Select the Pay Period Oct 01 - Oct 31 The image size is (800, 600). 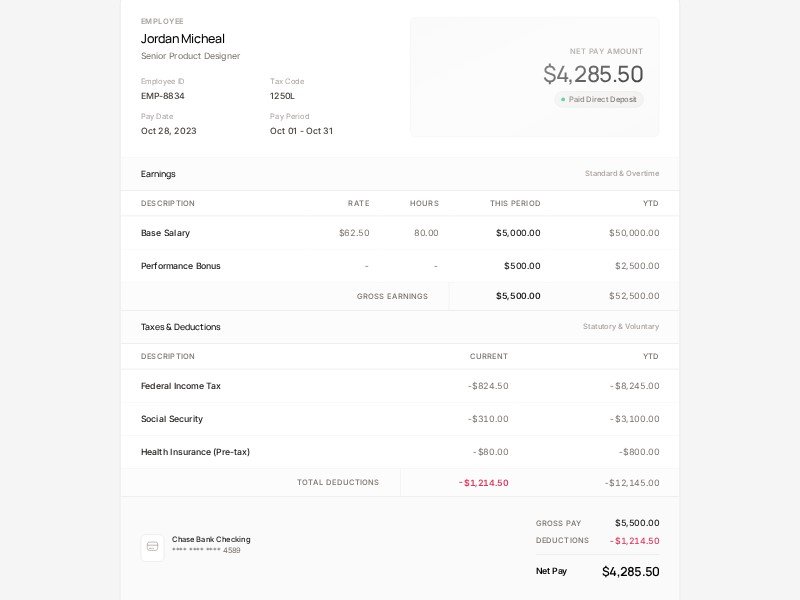pyautogui.click(x=300, y=130)
